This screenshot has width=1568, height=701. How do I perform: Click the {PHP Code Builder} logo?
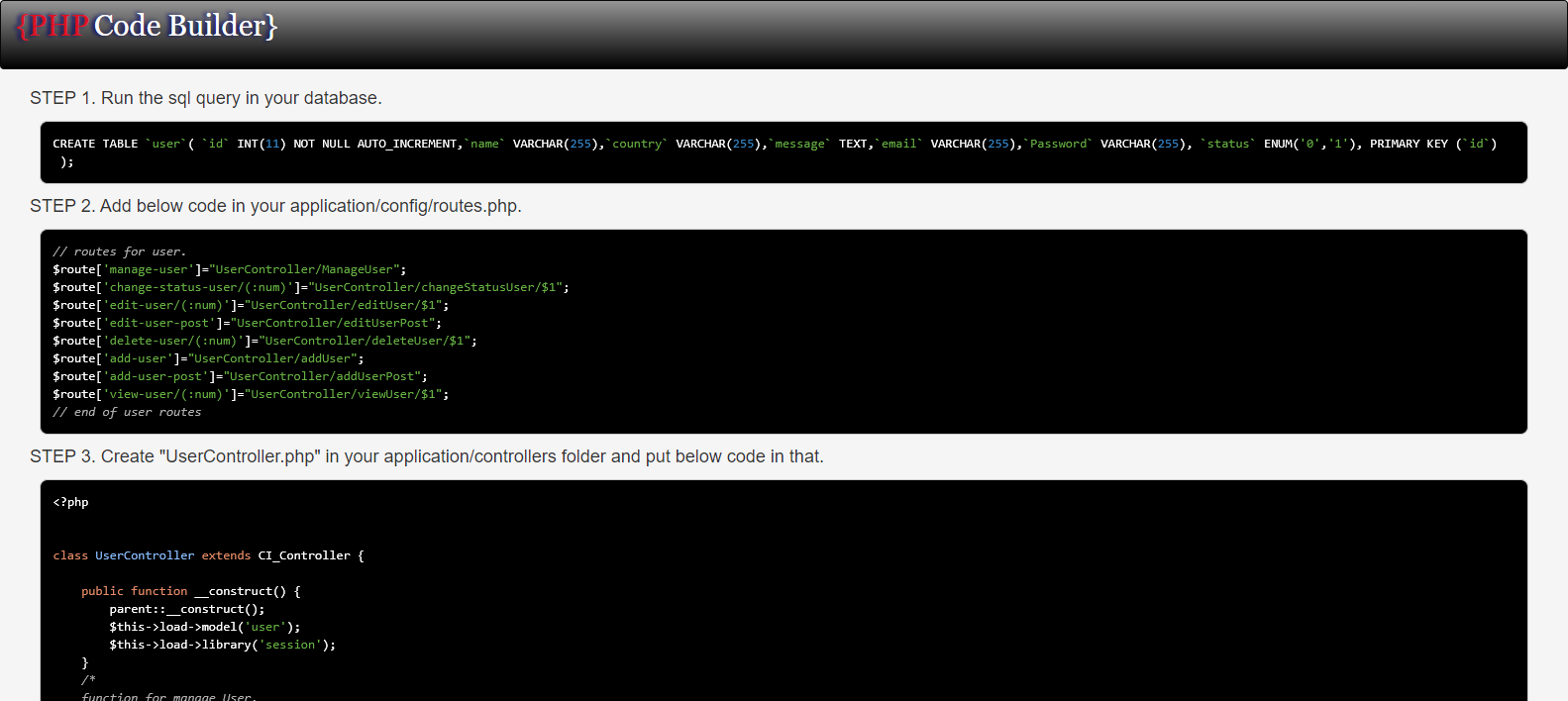coord(147,25)
